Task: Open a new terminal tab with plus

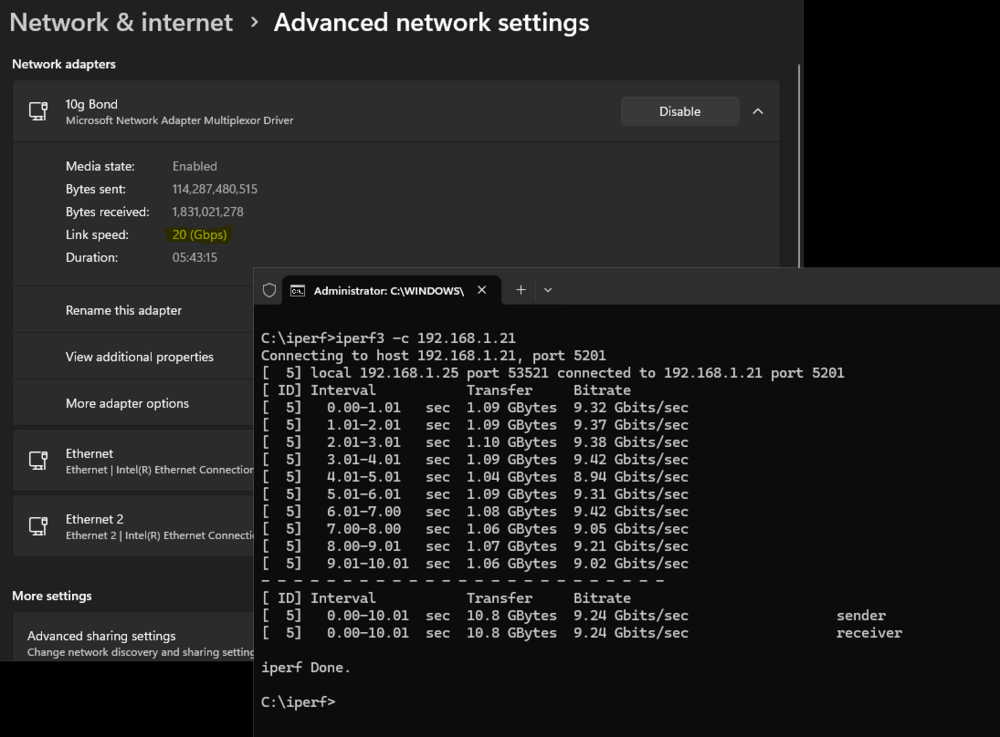Action: tap(520, 290)
